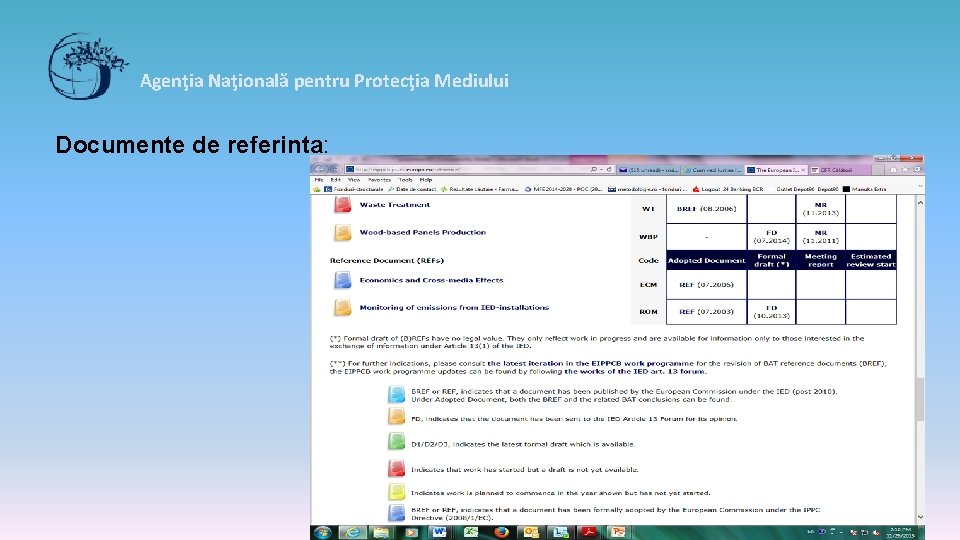Image resolution: width=960 pixels, height=540 pixels.
Task: Switch to the 'Cum vezi lumea' tab
Action: (x=713, y=170)
